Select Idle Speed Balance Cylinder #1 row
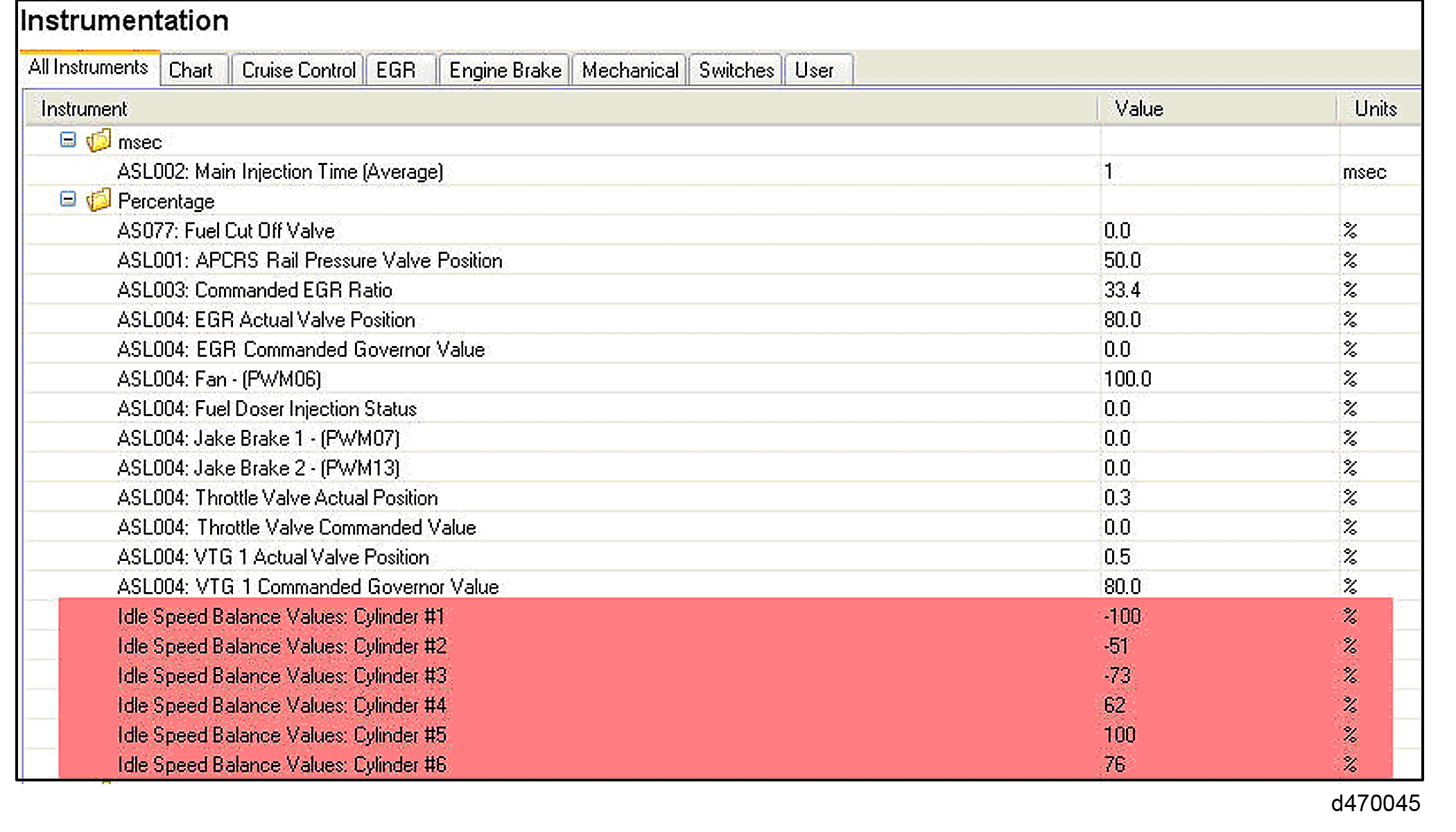This screenshot has height=832, width=1456. (x=281, y=616)
